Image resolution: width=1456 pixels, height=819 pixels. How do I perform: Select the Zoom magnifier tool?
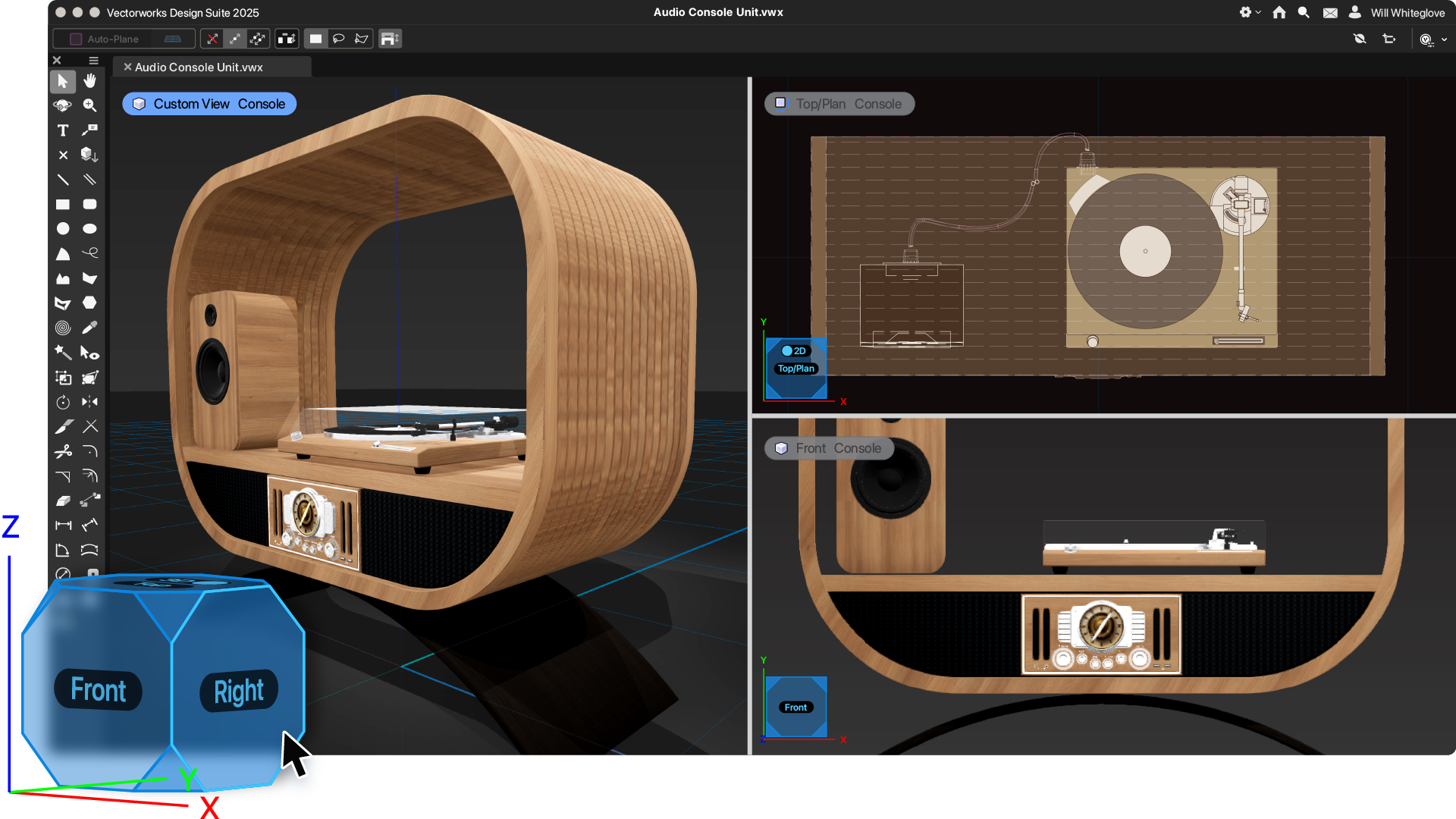coord(90,105)
